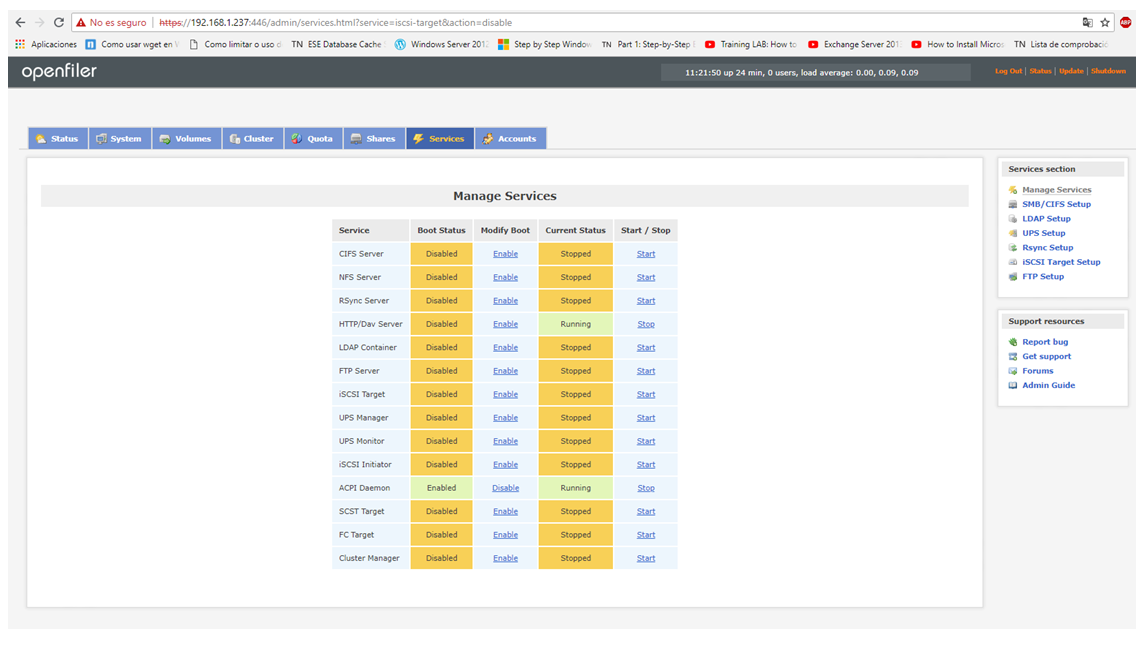
Task: Open the AdBlock extension icon
Action: click(x=1125, y=23)
